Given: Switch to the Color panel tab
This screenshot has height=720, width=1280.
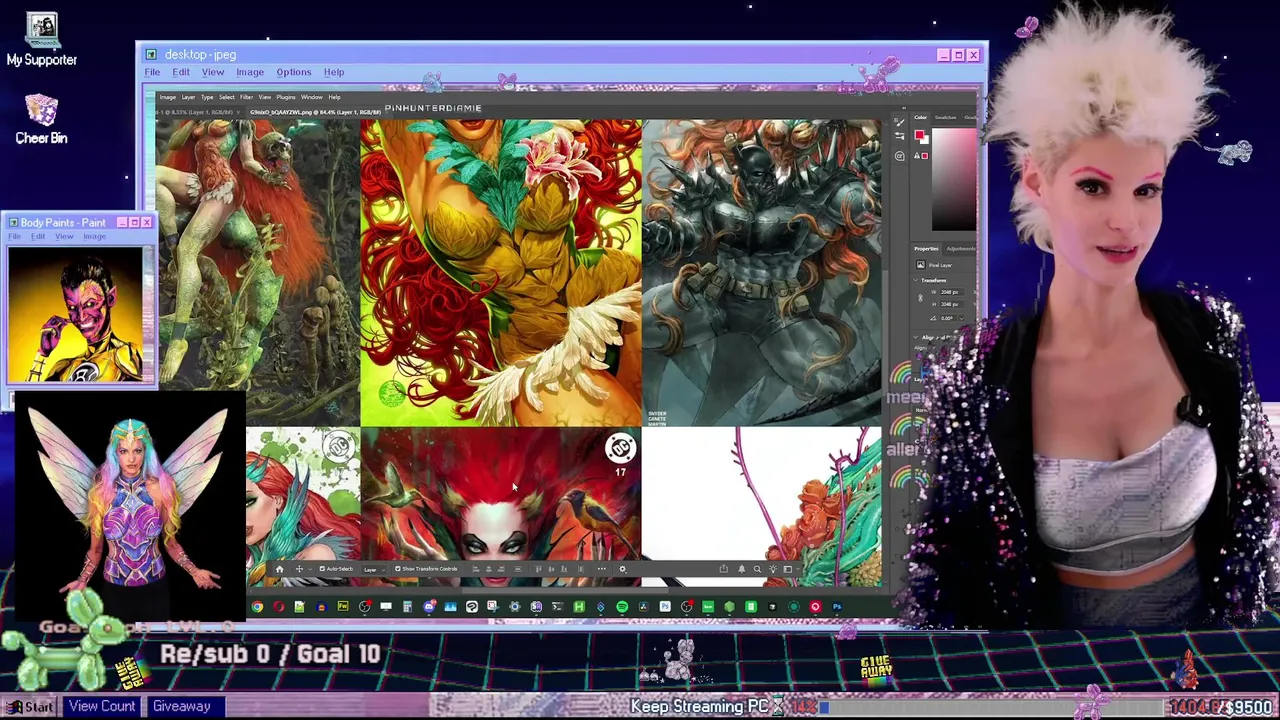Looking at the screenshot, I should point(921,117).
